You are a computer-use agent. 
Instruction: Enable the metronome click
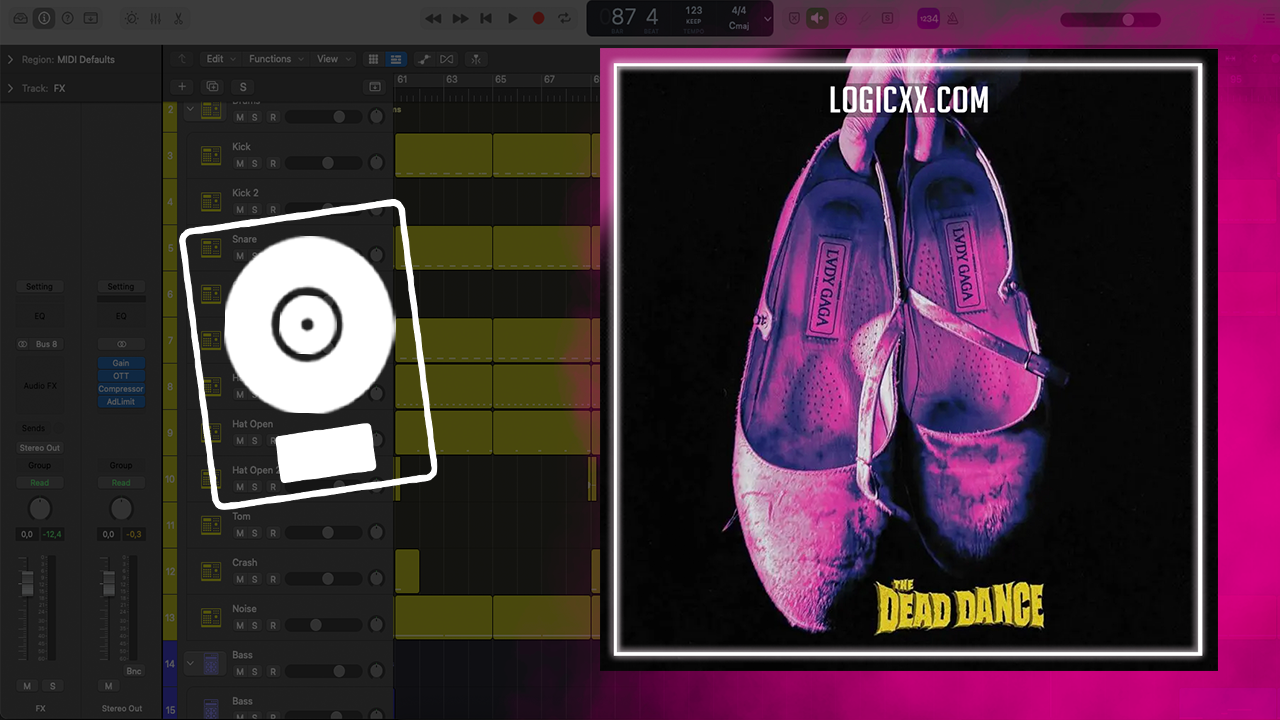click(951, 18)
